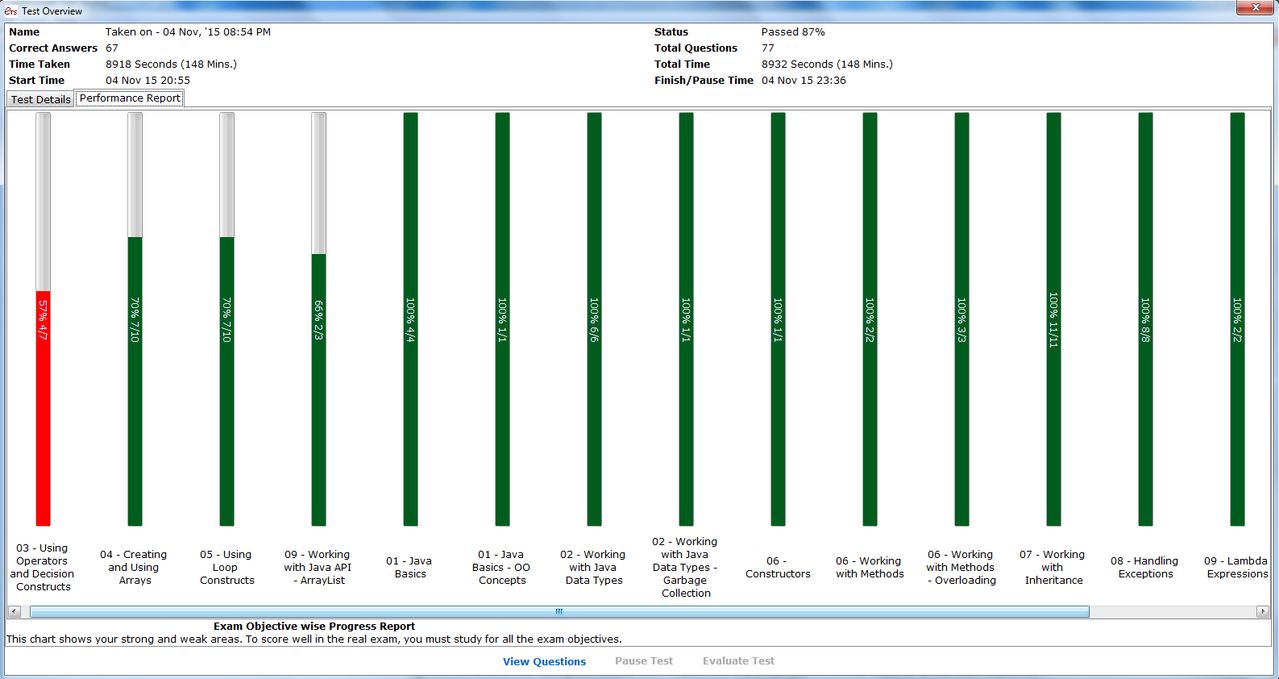Select the Java Basics 100% 4/4 bar
1279x679 pixels.
pyautogui.click(x=410, y=319)
